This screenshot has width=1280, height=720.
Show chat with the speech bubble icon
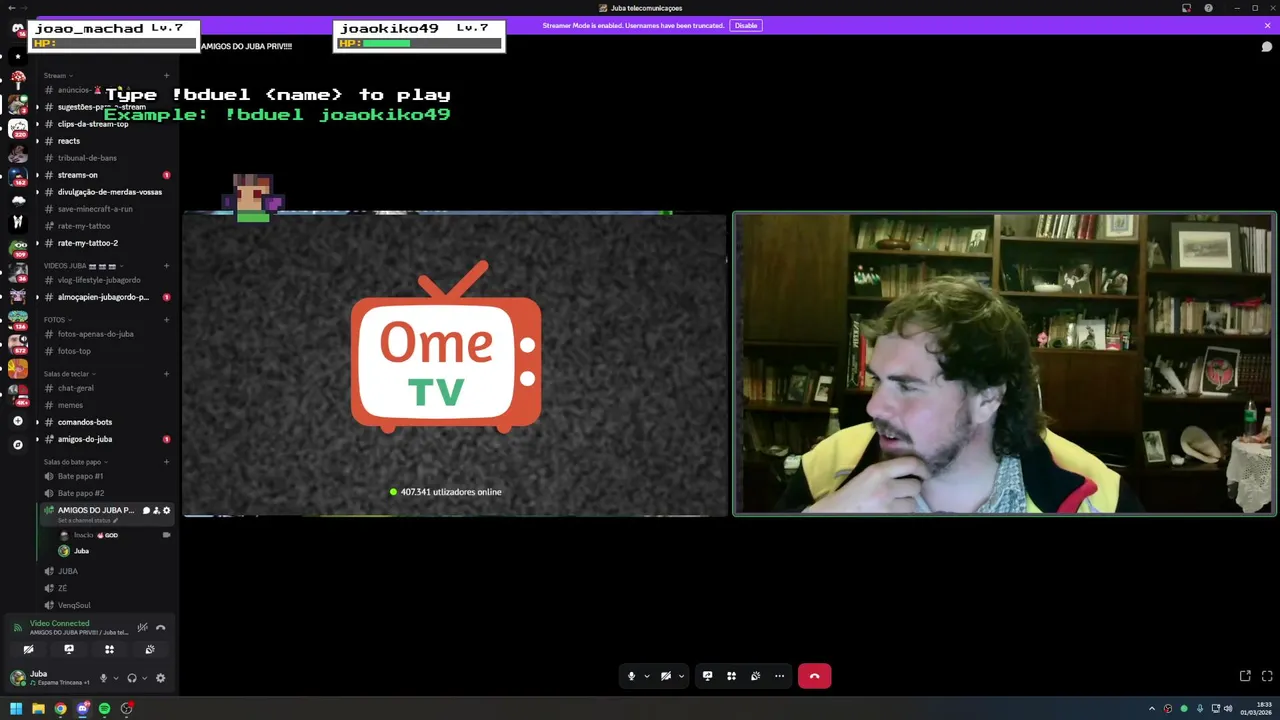(x=1266, y=47)
